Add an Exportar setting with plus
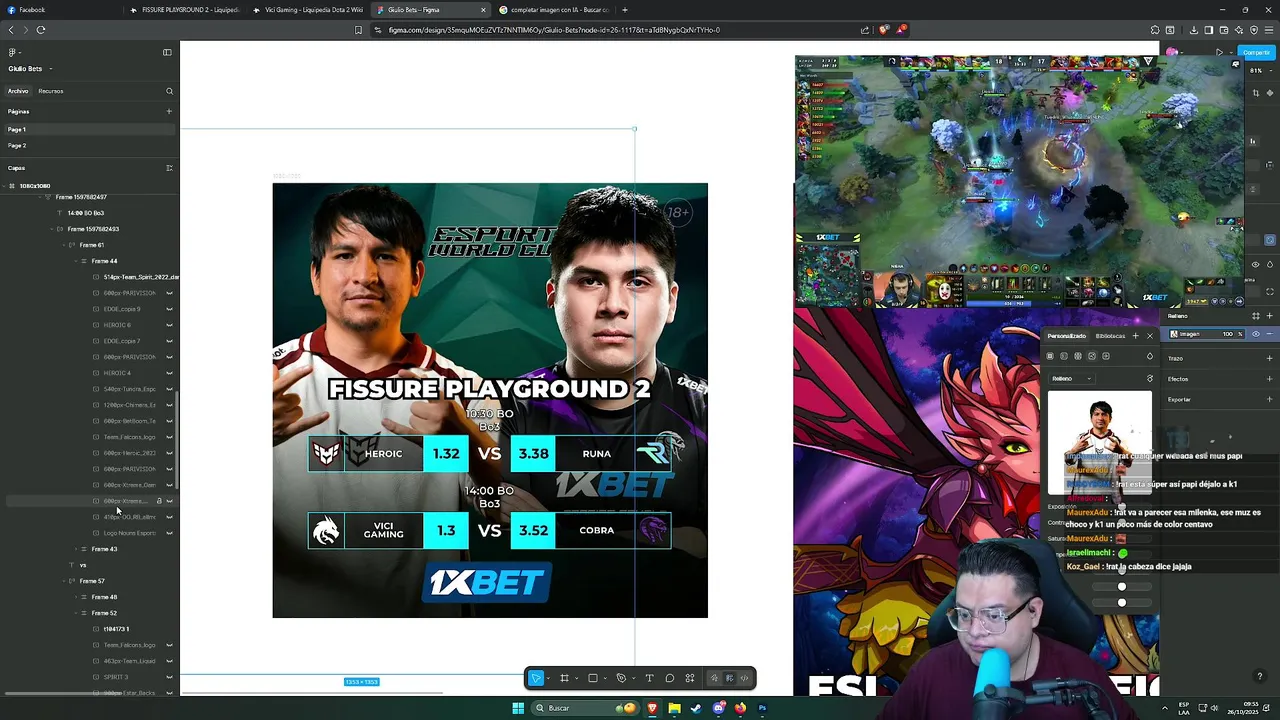Image resolution: width=1280 pixels, height=720 pixels. (1270, 399)
